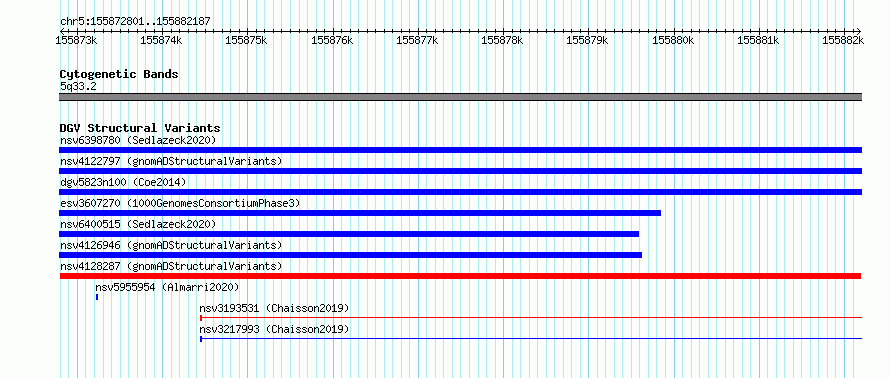This screenshot has width=890, height=378.
Task: Select the gray 5q33.2 cytogenetic band bar
Action: (460, 97)
